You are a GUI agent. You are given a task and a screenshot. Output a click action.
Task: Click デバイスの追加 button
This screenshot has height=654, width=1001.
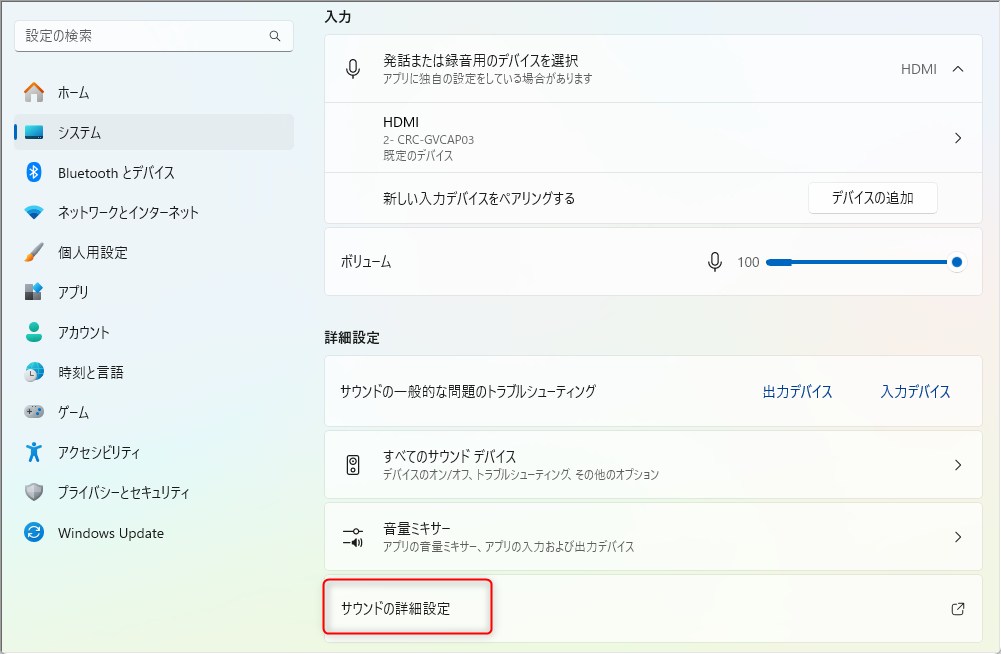click(873, 198)
